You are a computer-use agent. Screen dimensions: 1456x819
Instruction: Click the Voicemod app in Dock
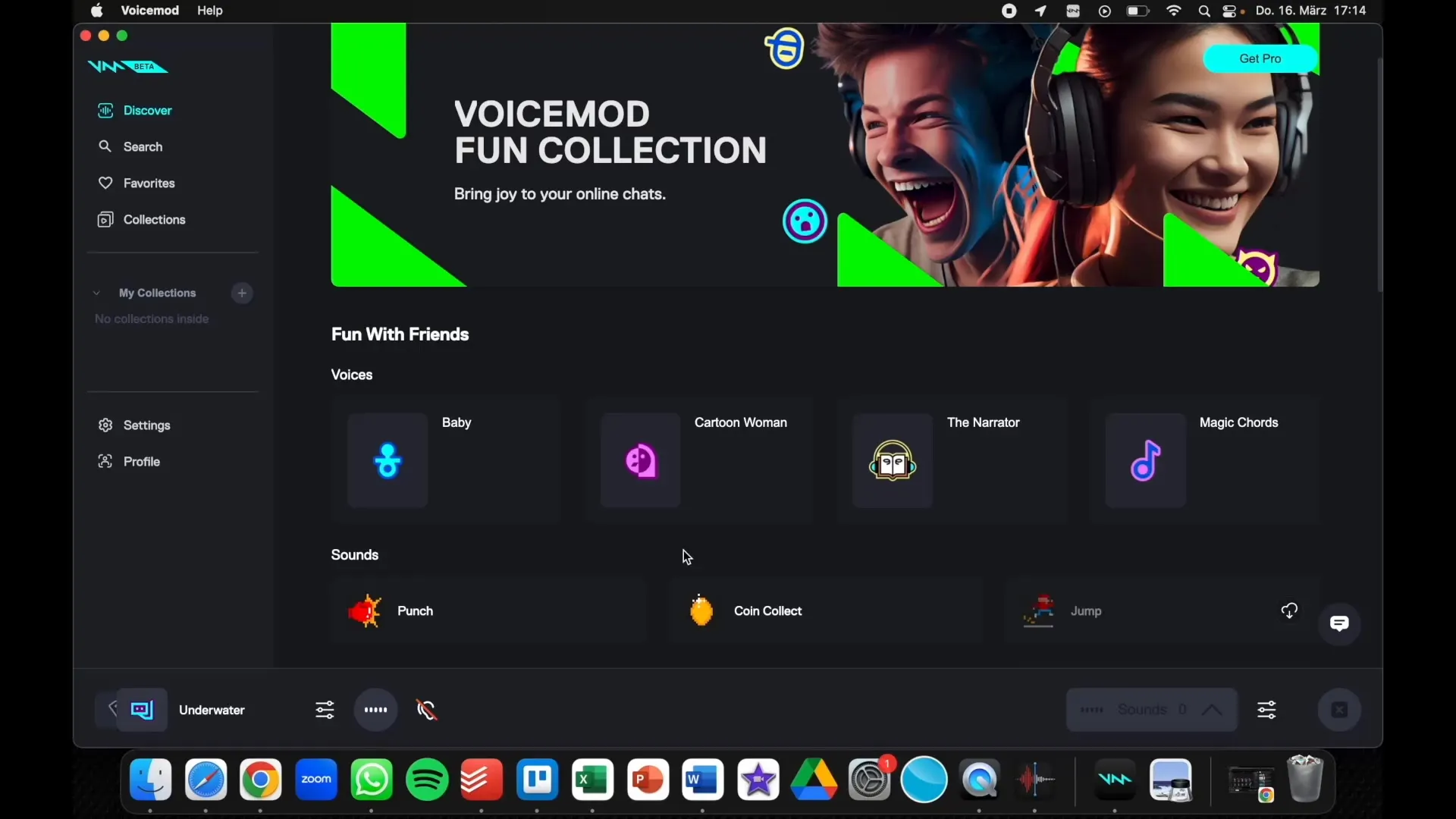(x=1115, y=780)
